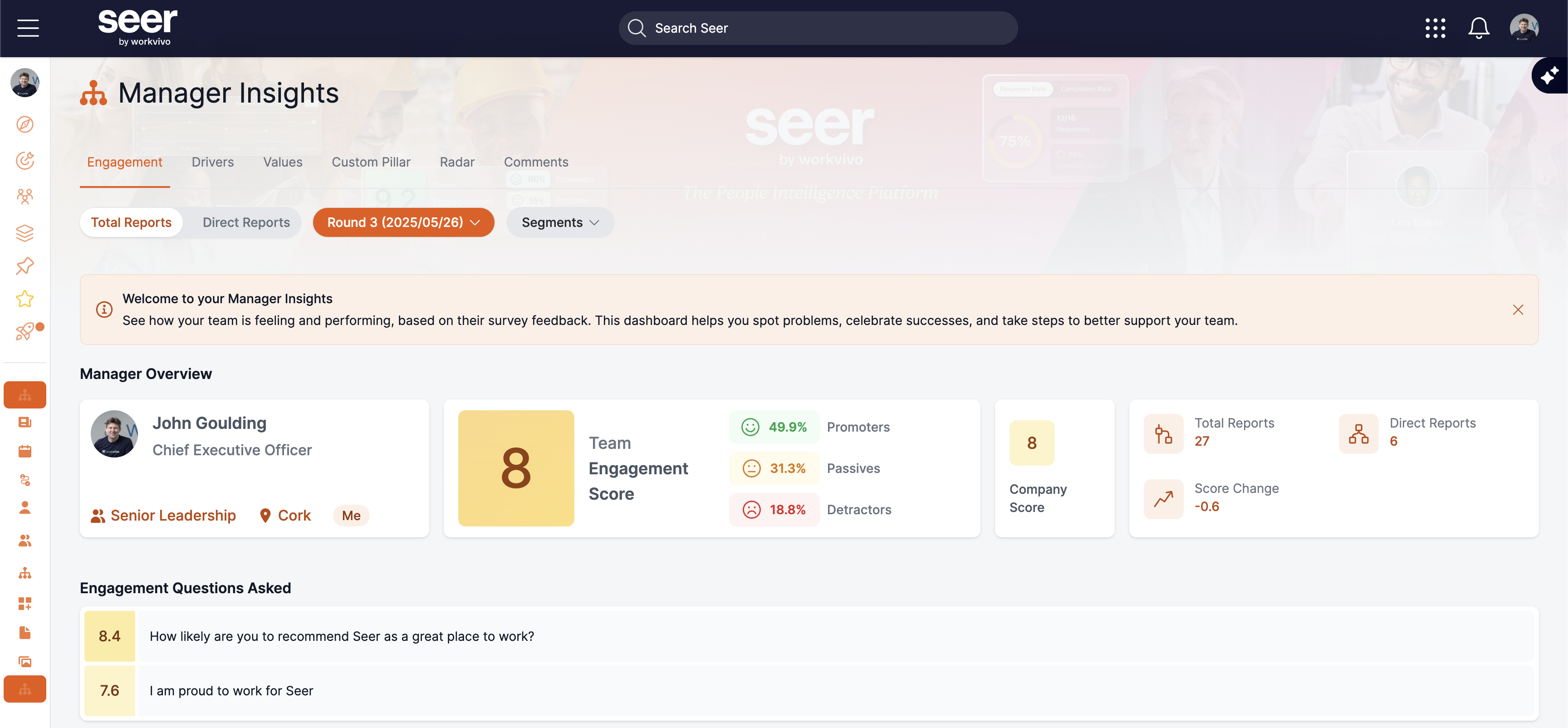Click the Direct Reports org icon in stats card
The width and height of the screenshot is (1568, 728).
[1358, 433]
